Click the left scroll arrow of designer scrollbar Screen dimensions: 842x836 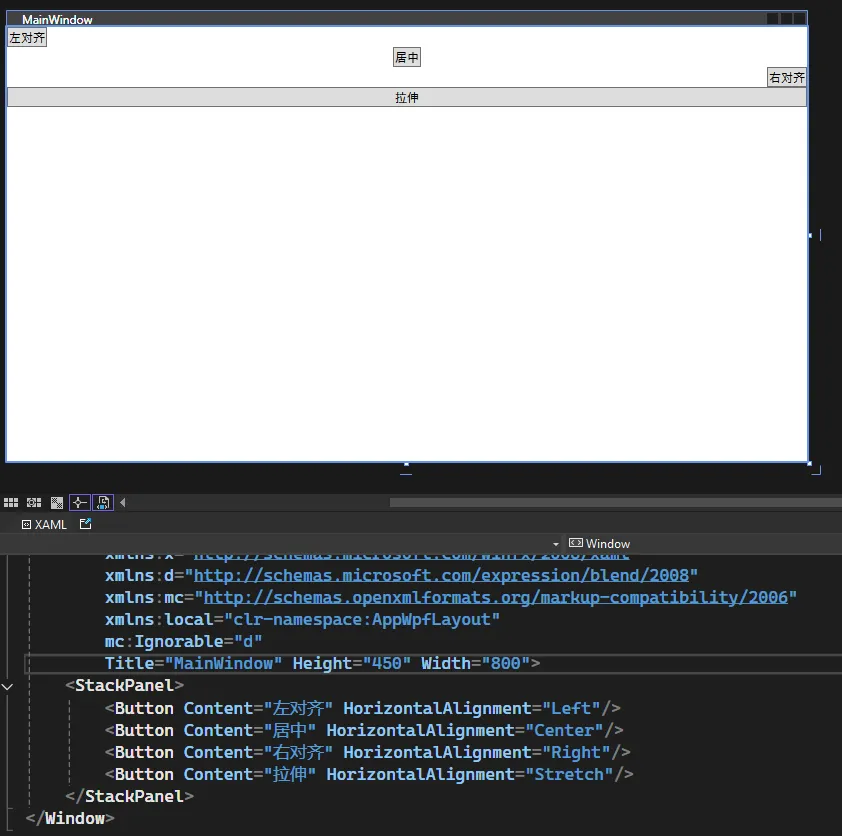coord(123,502)
